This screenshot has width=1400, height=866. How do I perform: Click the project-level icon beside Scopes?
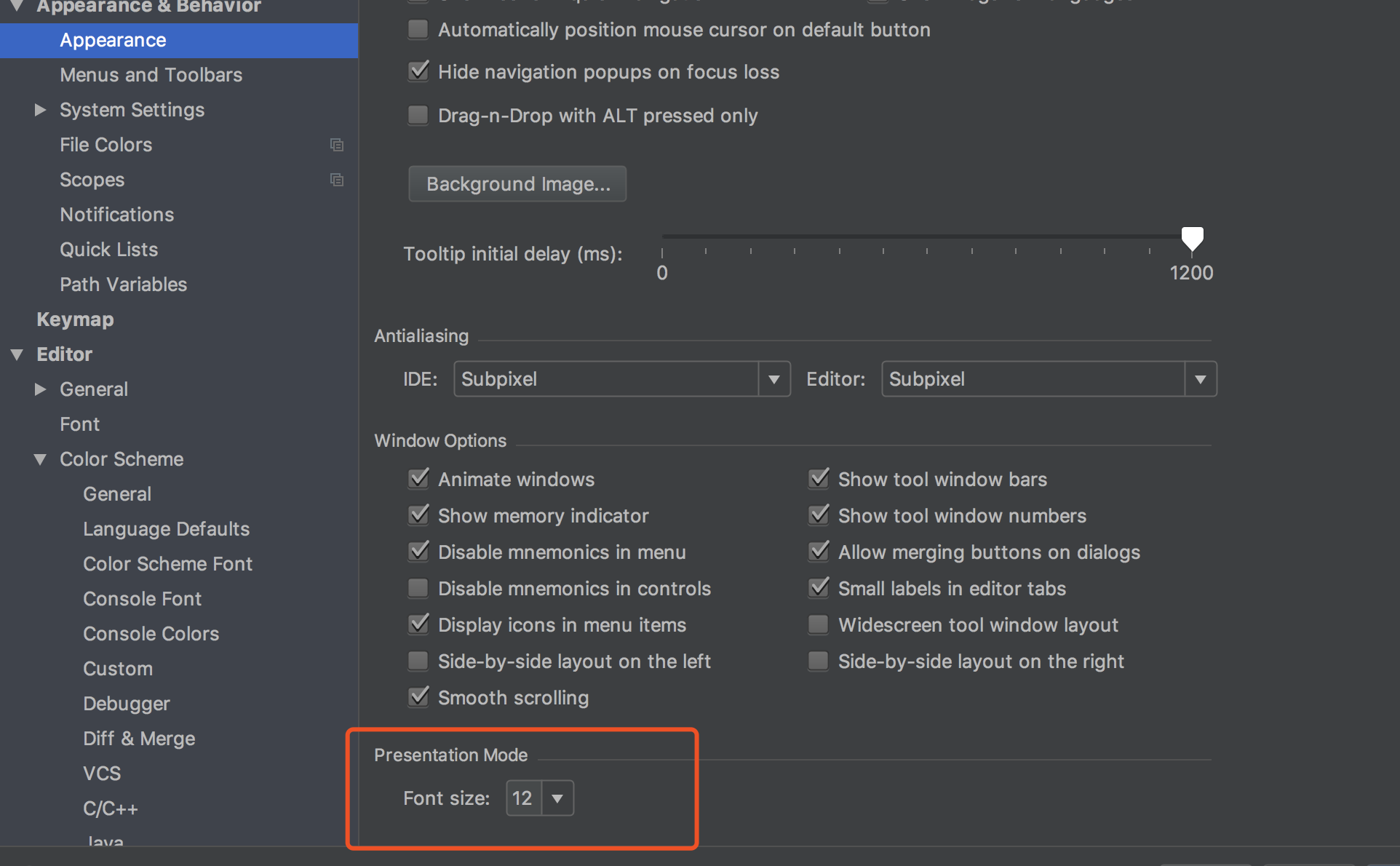pyautogui.click(x=336, y=180)
